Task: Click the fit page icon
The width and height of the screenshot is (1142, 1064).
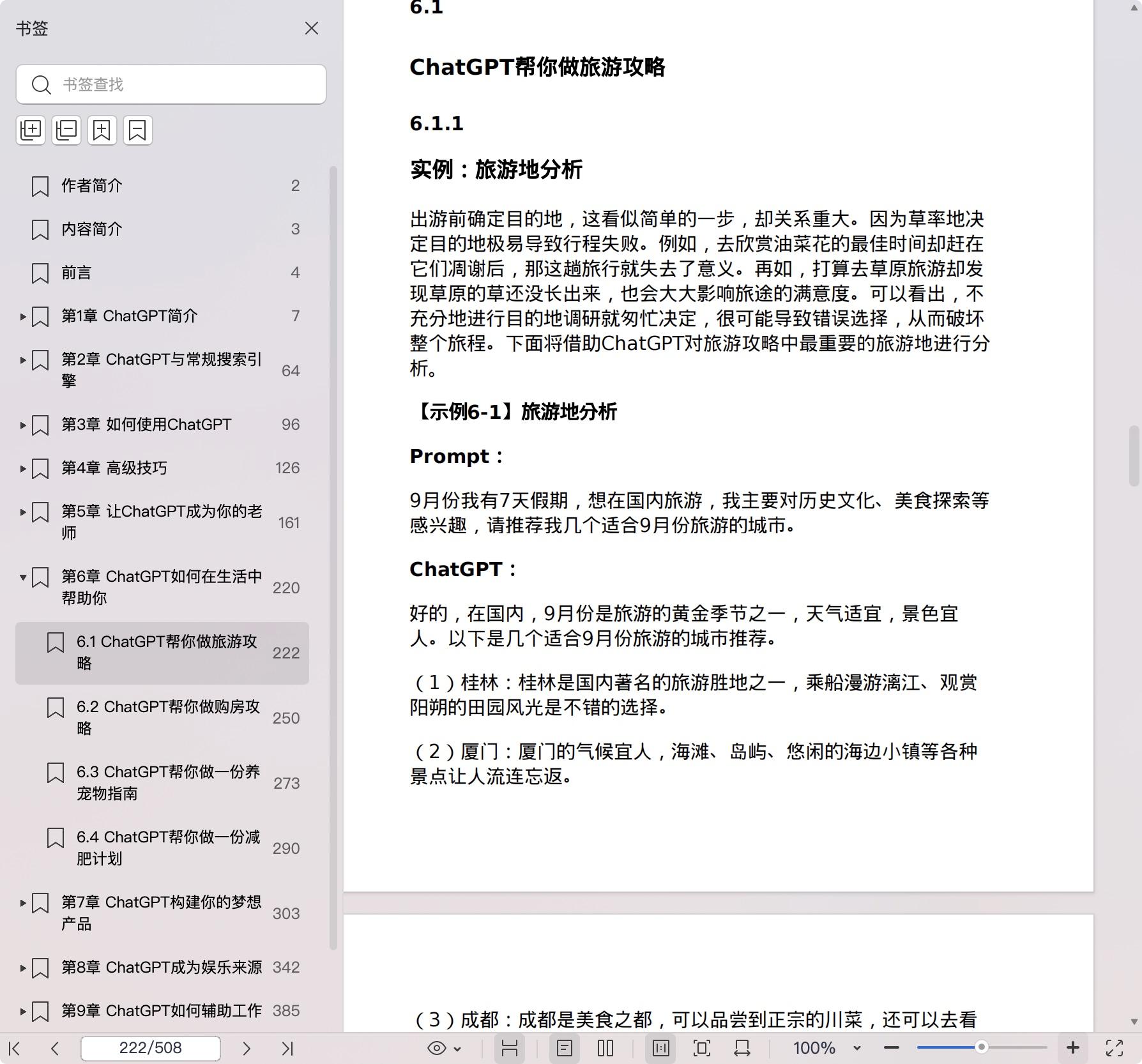Action: click(x=702, y=1048)
